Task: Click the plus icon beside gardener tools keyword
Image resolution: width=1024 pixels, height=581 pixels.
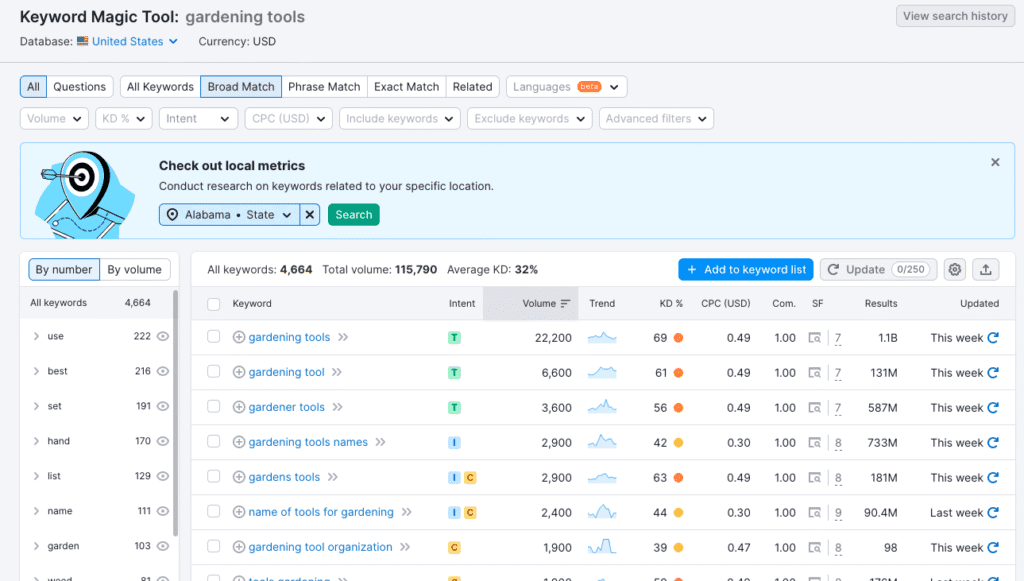Action: (x=238, y=406)
